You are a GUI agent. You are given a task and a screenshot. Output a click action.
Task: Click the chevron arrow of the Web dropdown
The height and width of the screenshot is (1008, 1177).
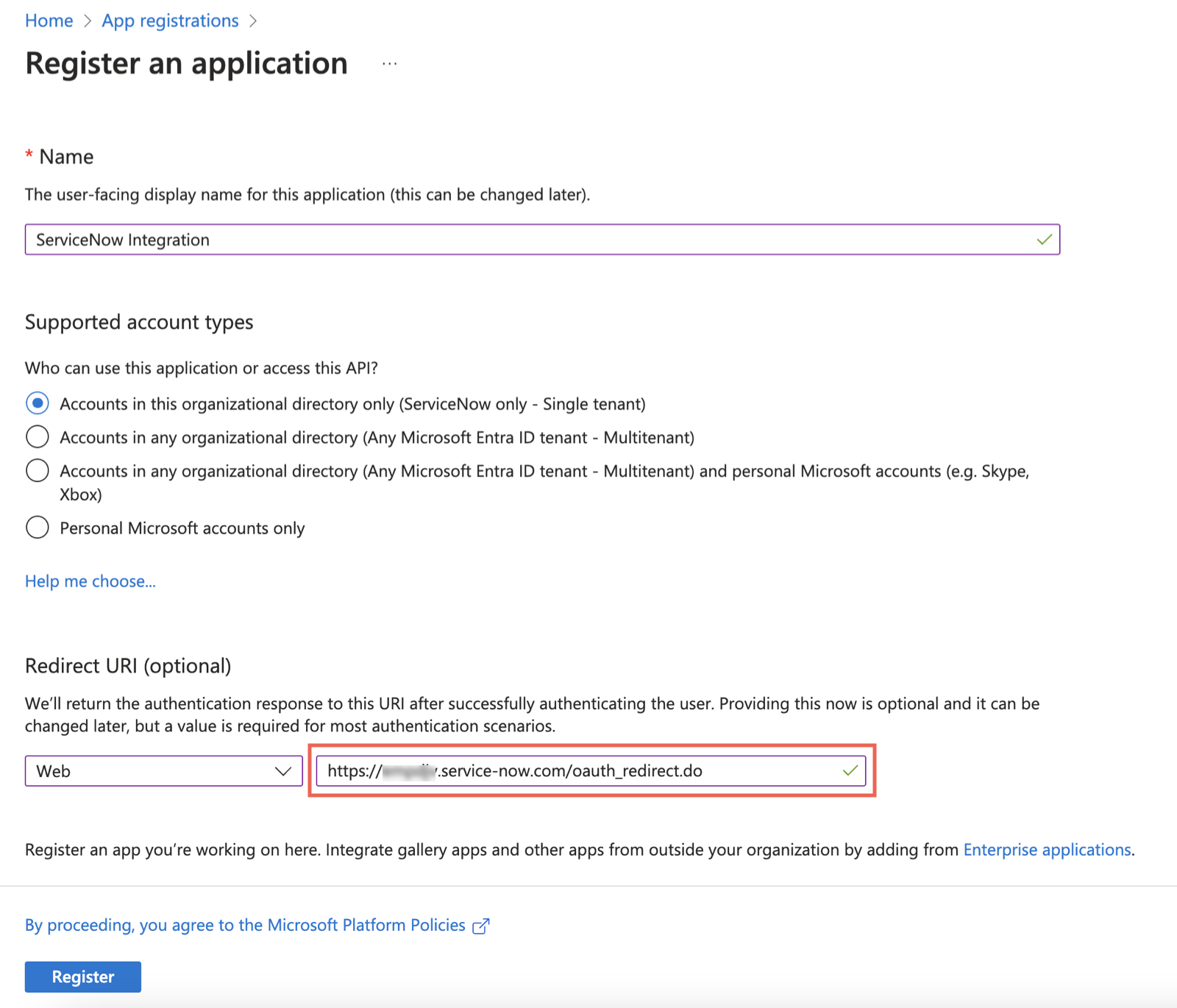point(283,771)
